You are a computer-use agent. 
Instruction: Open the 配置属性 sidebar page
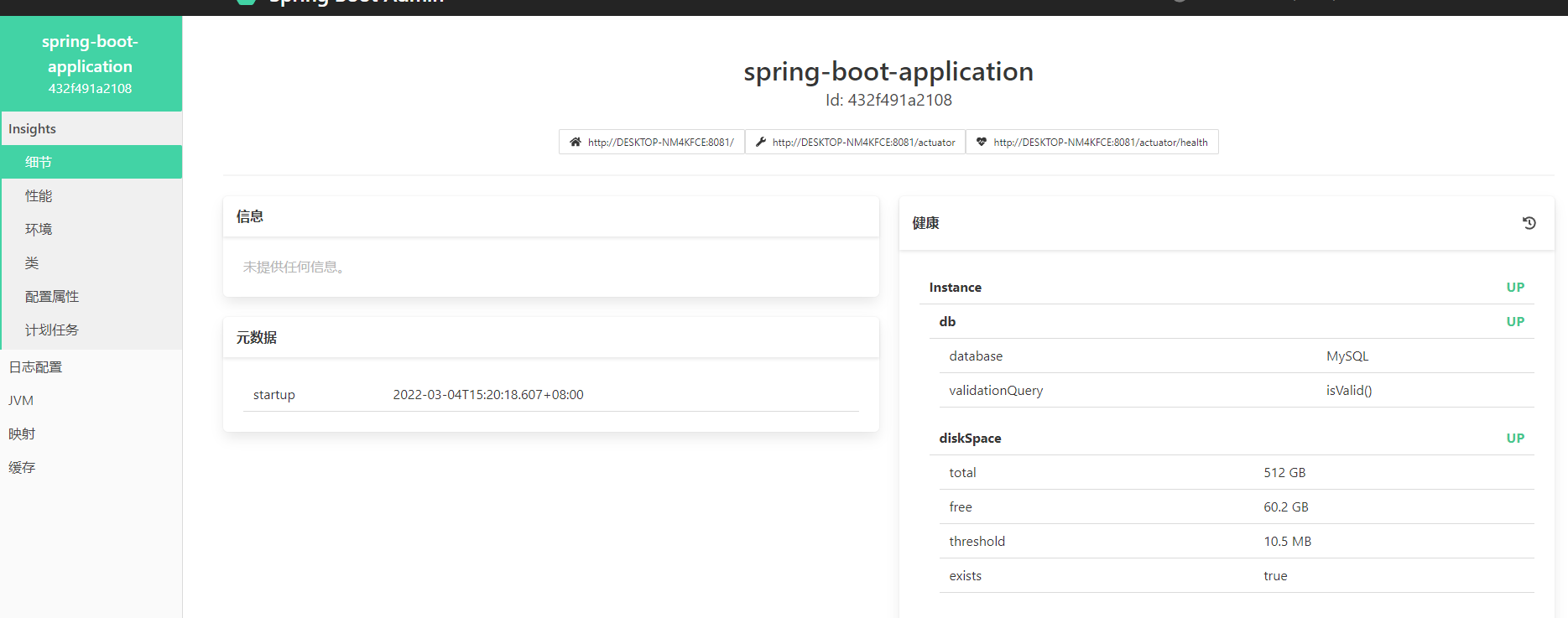(x=91, y=296)
